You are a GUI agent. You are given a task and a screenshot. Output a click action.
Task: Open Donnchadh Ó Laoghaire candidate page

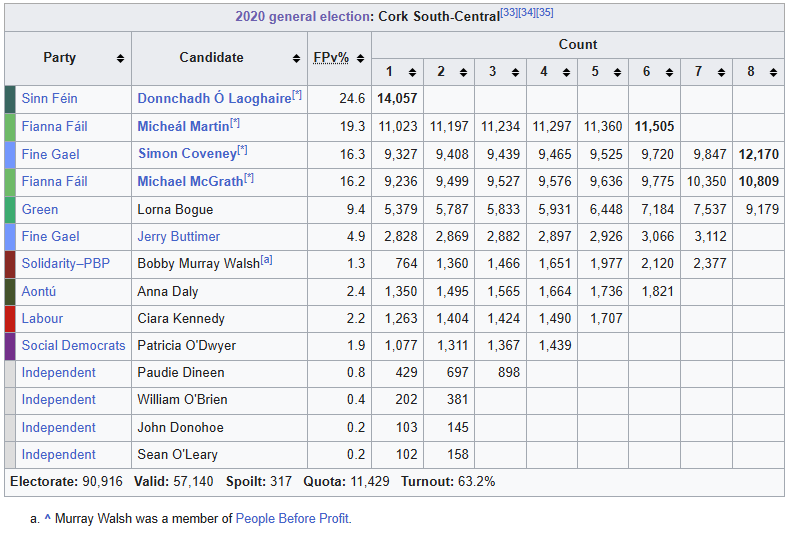pyautogui.click(x=214, y=99)
